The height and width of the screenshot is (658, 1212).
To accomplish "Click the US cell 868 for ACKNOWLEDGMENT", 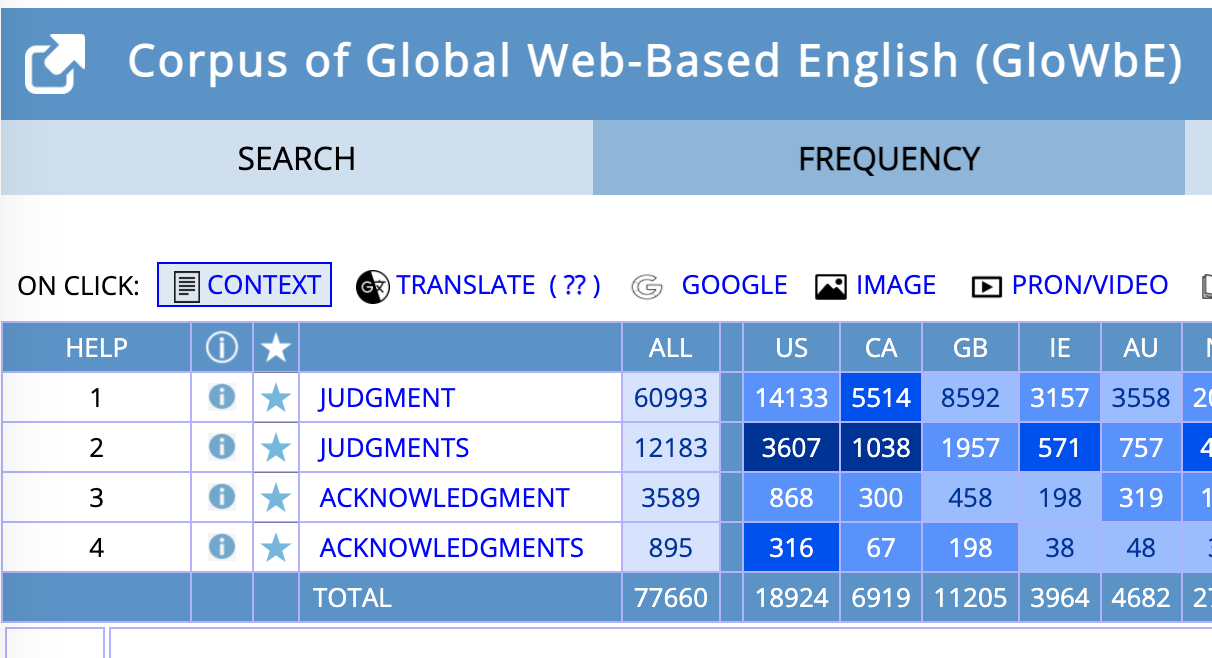I will 792,498.
